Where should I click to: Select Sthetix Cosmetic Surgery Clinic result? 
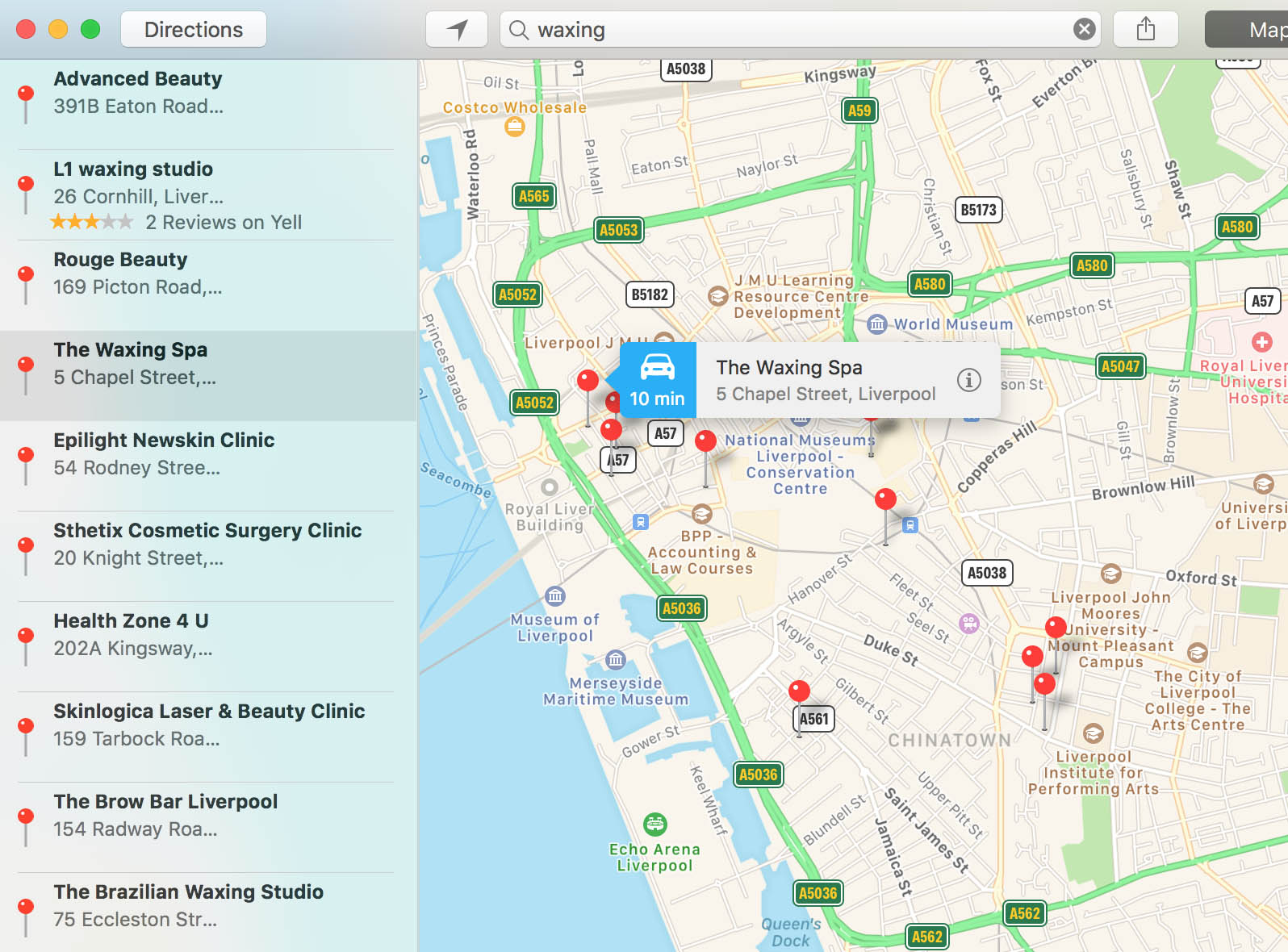(x=208, y=557)
